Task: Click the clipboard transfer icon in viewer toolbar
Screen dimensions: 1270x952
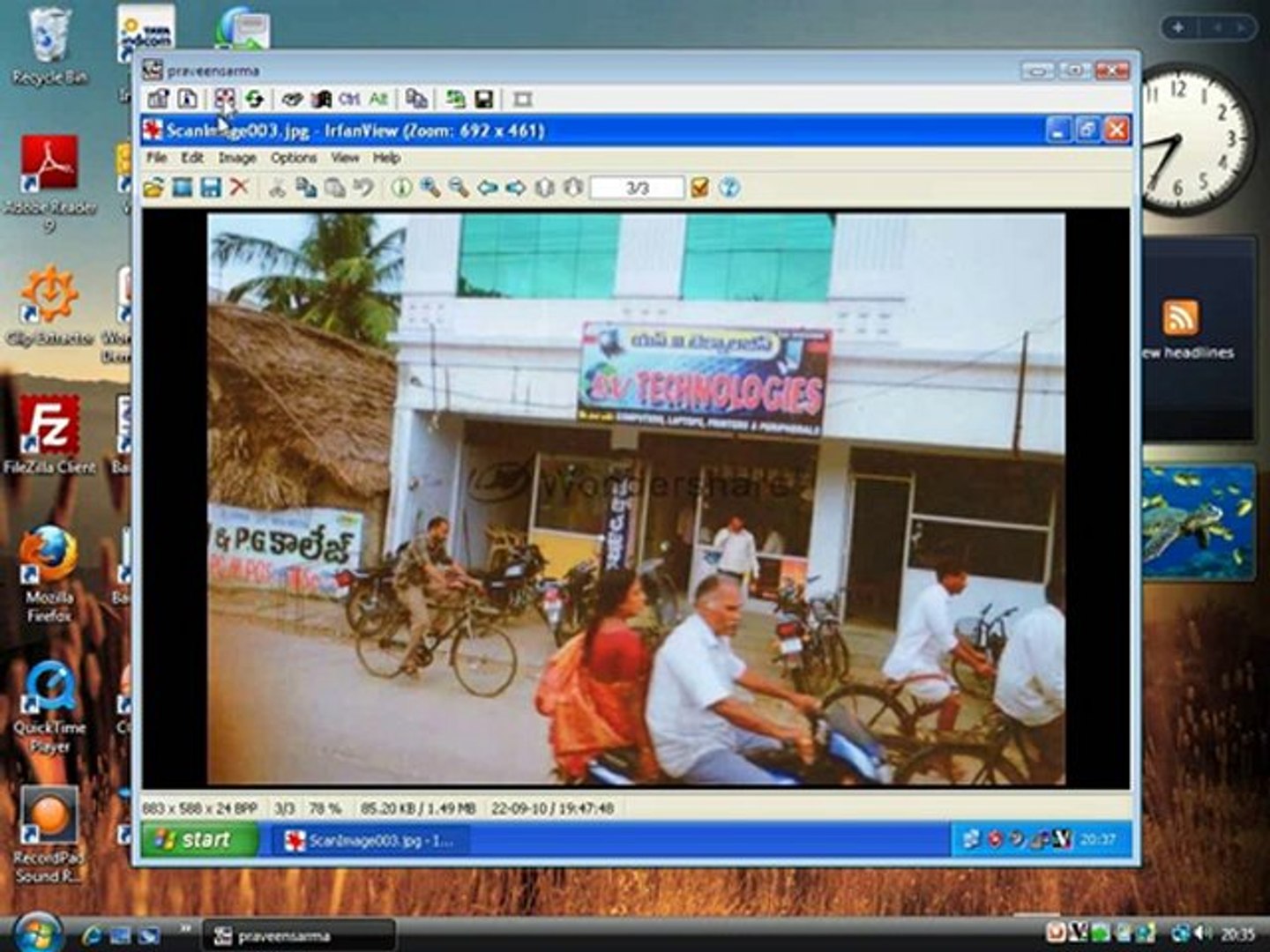Action: (416, 99)
